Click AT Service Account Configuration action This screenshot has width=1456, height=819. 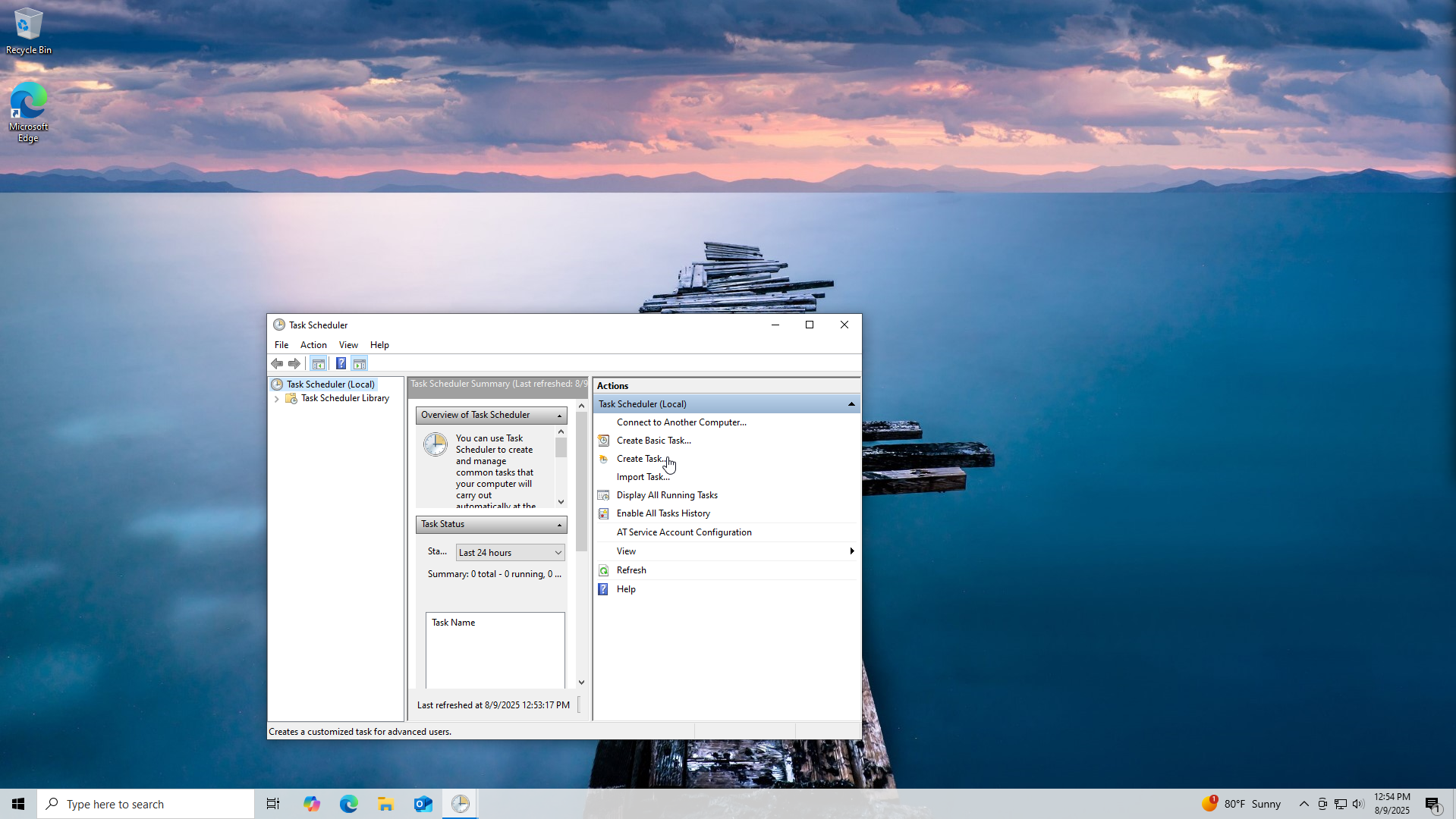point(684,532)
